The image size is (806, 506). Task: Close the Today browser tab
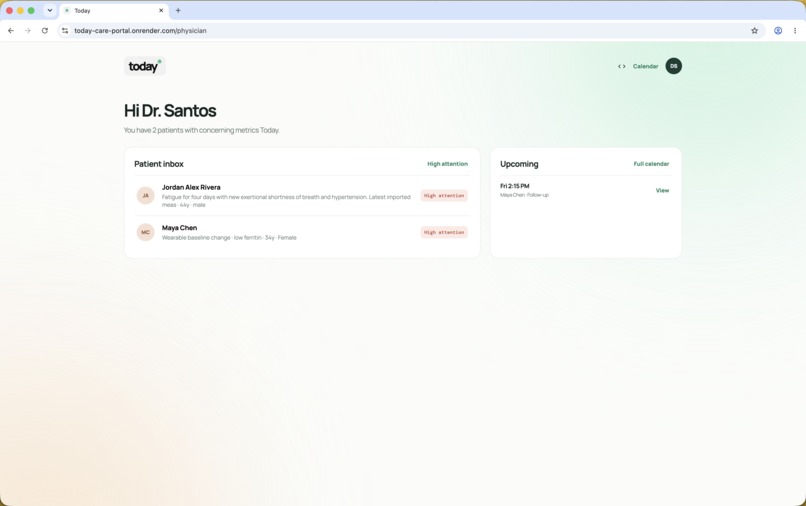tap(161, 10)
